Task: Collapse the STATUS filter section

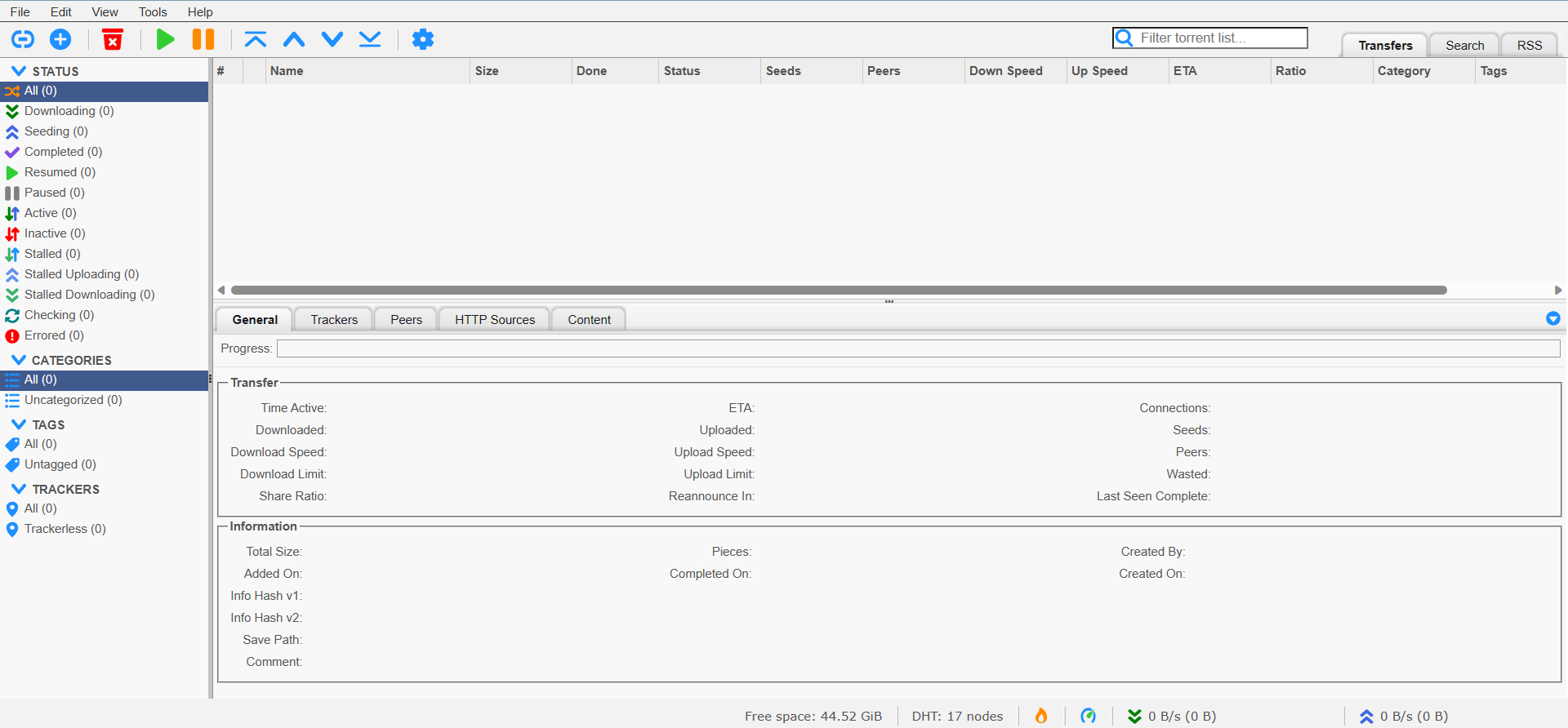Action: (x=19, y=71)
